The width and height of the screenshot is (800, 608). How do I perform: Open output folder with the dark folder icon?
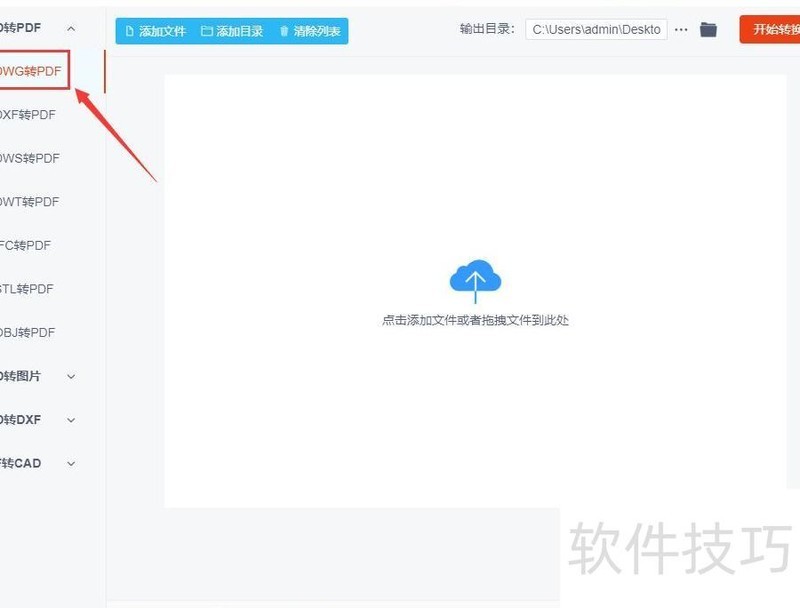(x=708, y=30)
